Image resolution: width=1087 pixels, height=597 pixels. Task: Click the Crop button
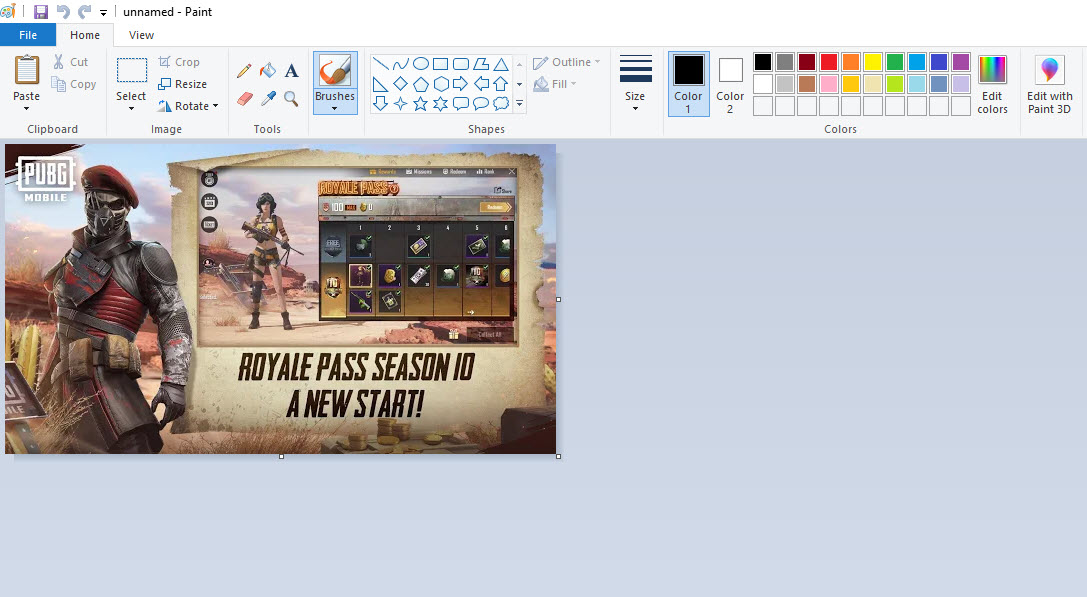tap(179, 62)
